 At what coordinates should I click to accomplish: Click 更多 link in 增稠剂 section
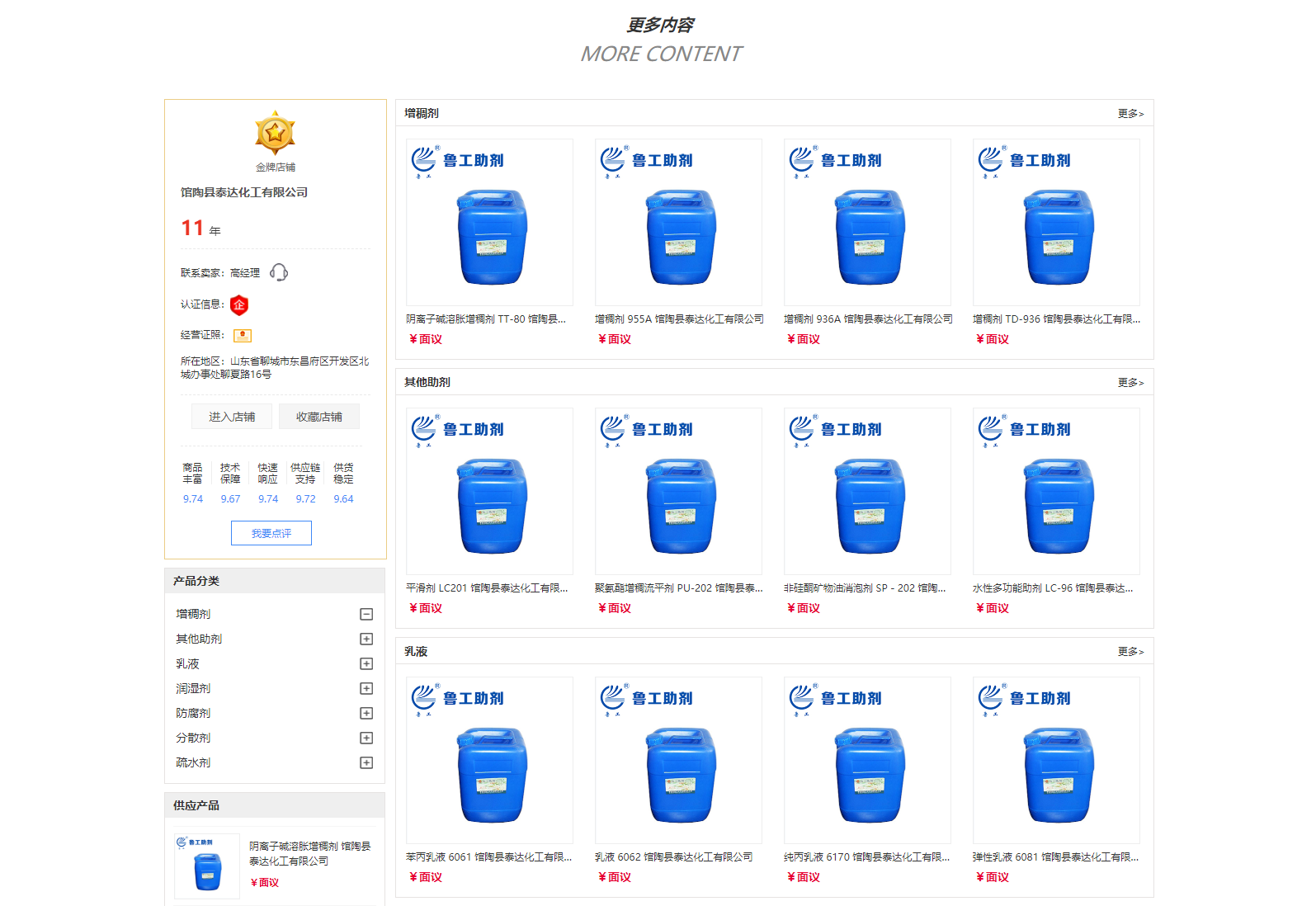(1130, 113)
